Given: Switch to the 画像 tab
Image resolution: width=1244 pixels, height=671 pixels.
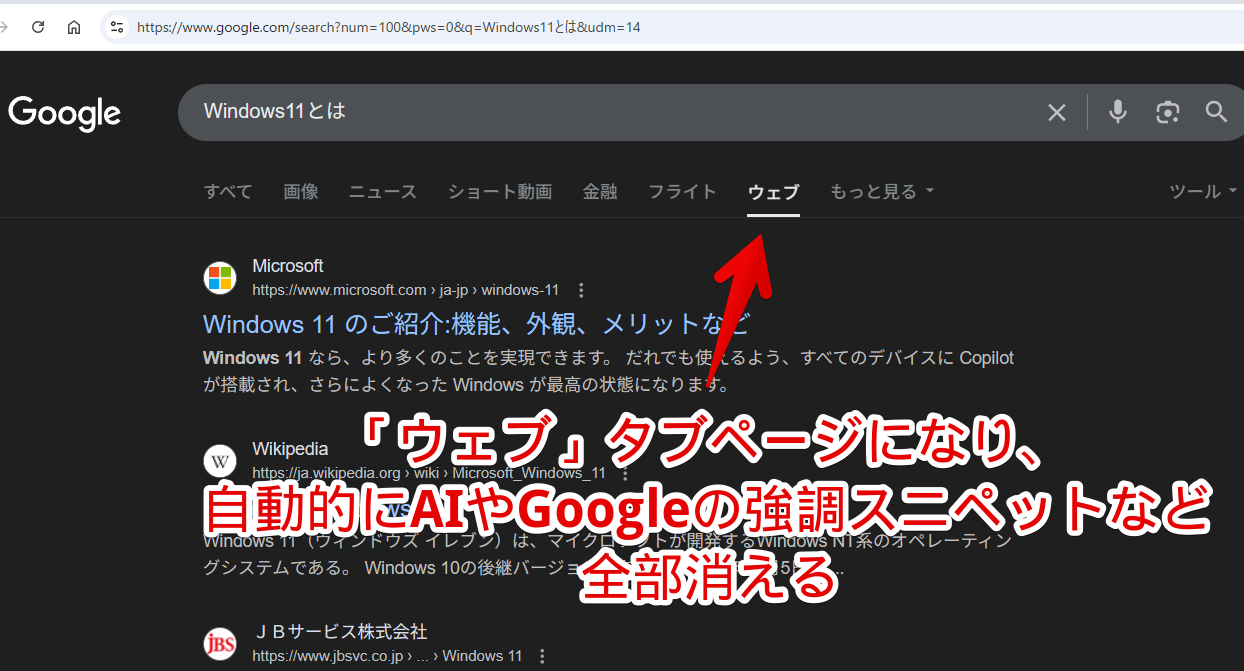Looking at the screenshot, I should tap(301, 191).
